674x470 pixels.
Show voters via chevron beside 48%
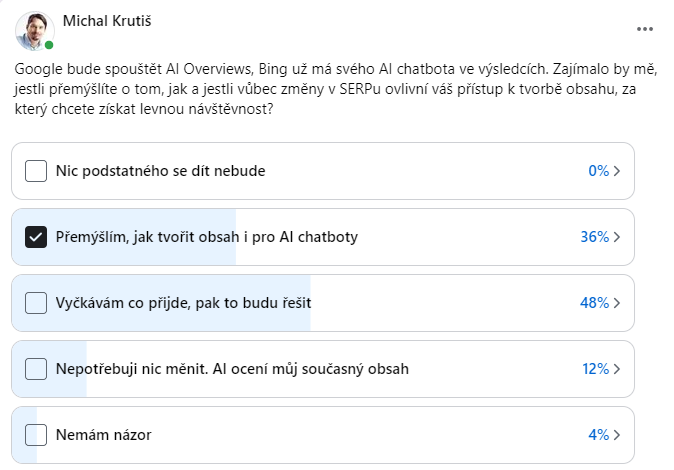617,303
